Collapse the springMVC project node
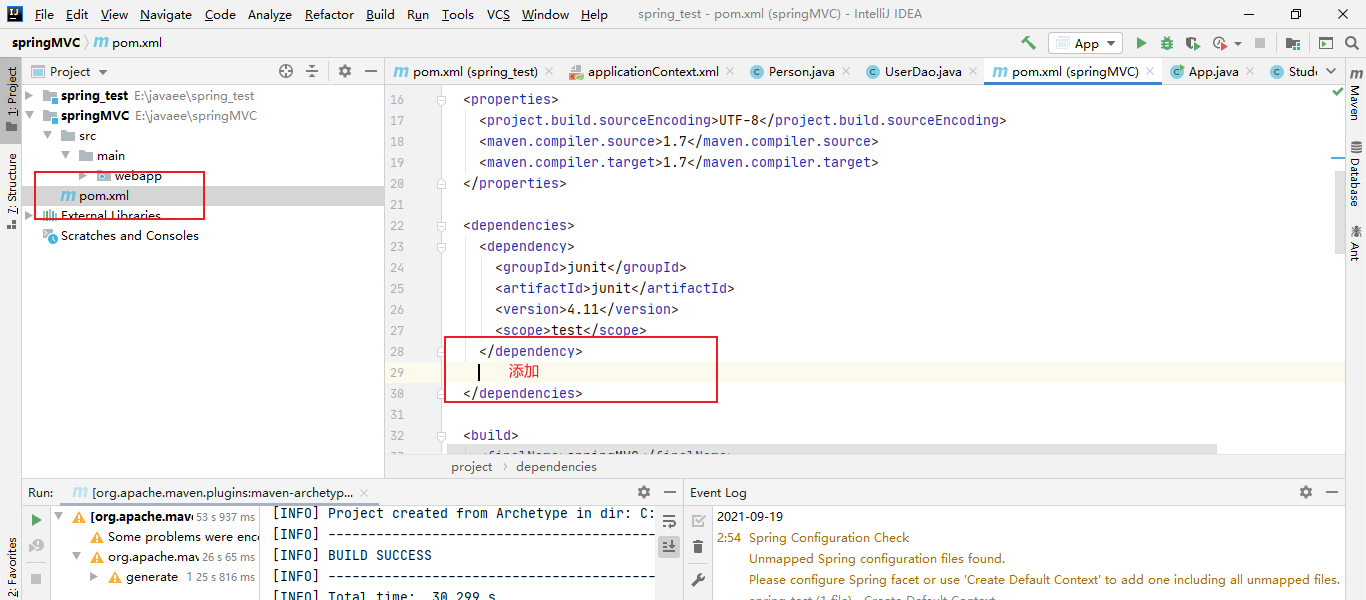 click(29, 116)
